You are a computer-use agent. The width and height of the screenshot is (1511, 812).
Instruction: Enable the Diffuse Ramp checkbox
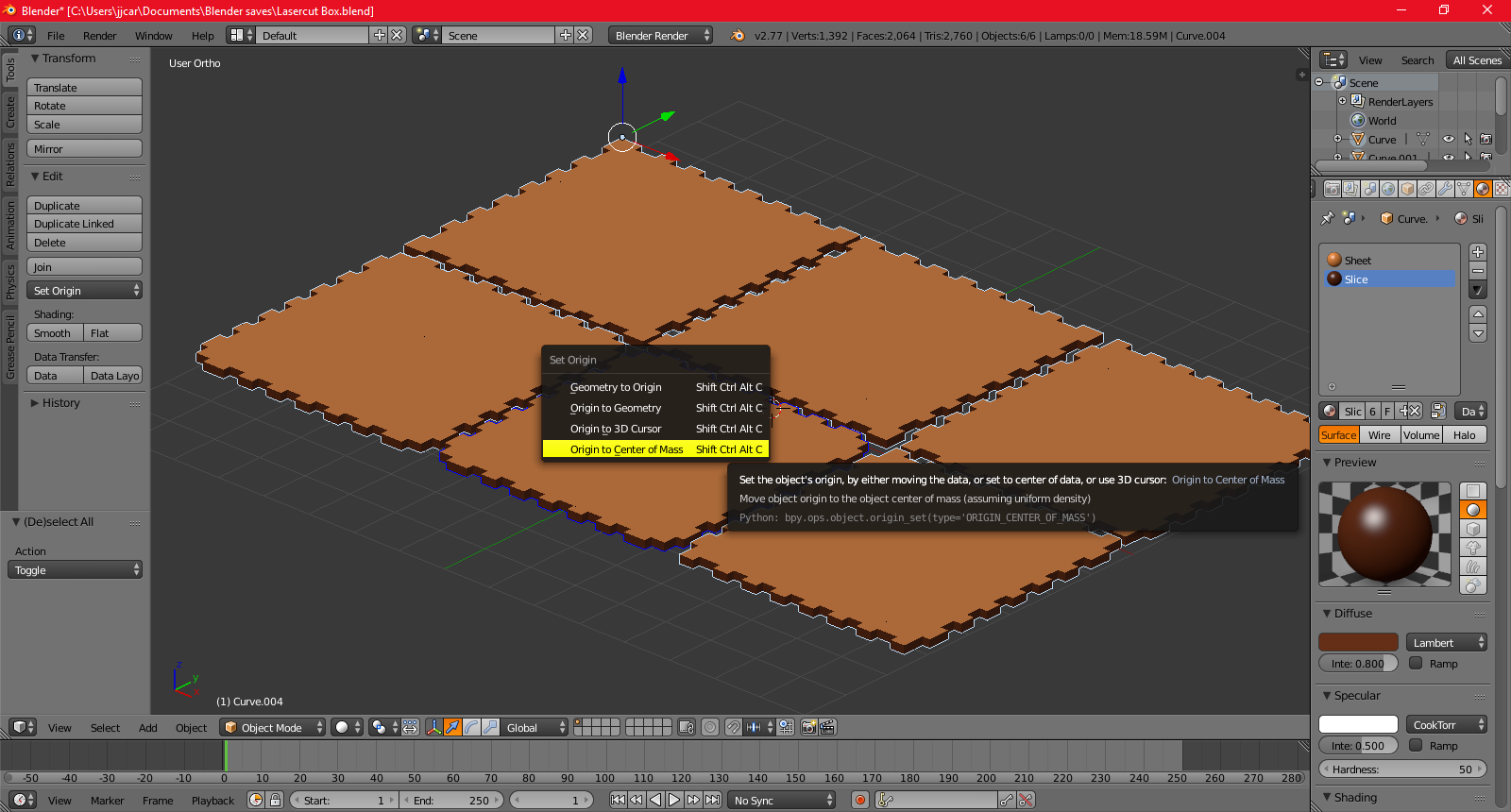click(1416, 663)
